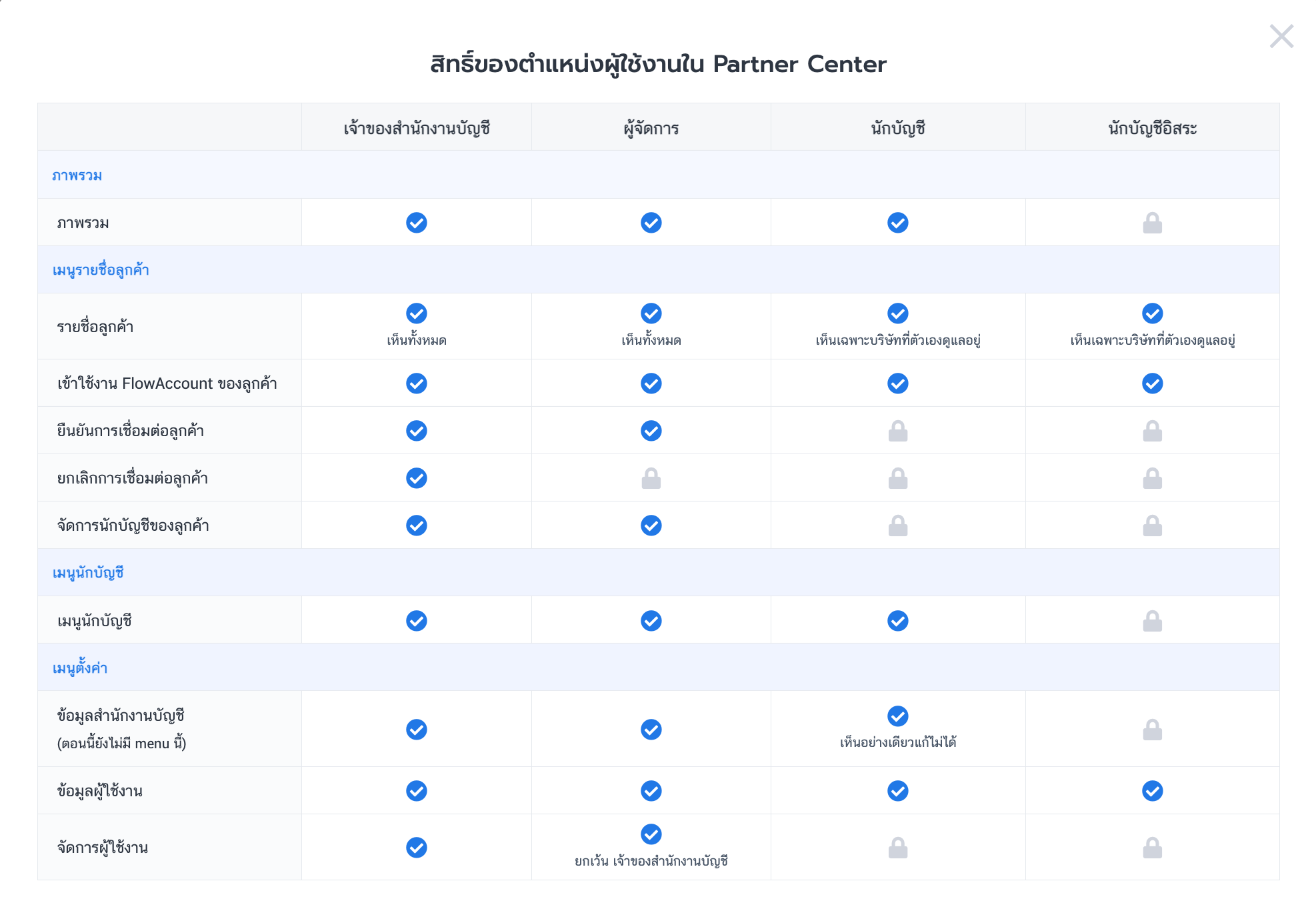Click lock icon for นักบัญชี ยืนยันการเชื่อมต่อลูกค้า
This screenshot has width=1316, height=907.
click(x=898, y=431)
